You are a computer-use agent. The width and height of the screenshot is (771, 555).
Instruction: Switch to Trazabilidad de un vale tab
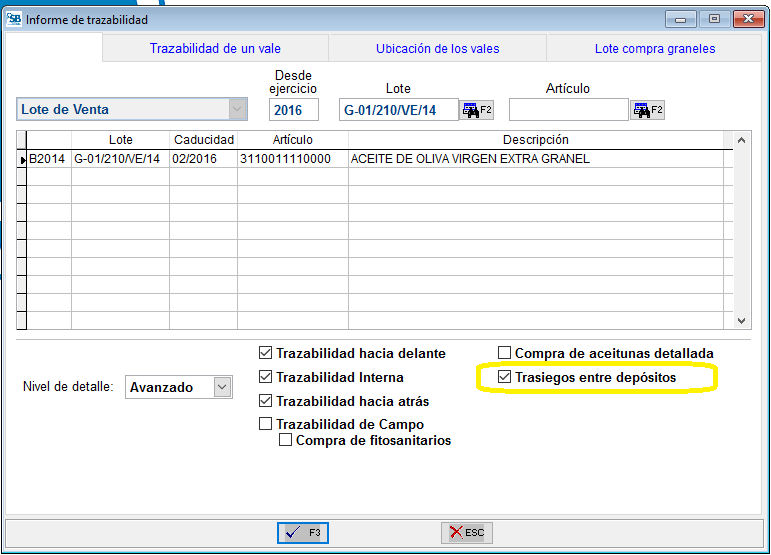(215, 48)
